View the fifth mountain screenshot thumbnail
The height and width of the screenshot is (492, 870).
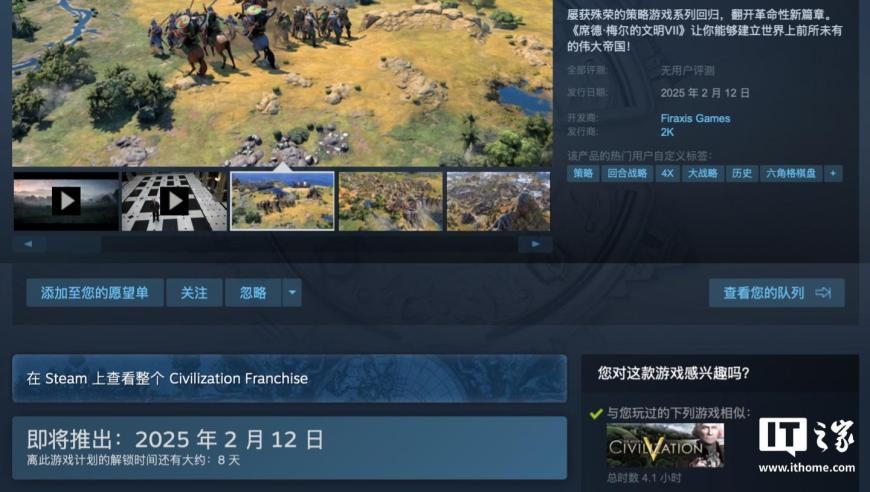pyautogui.click(x=498, y=201)
